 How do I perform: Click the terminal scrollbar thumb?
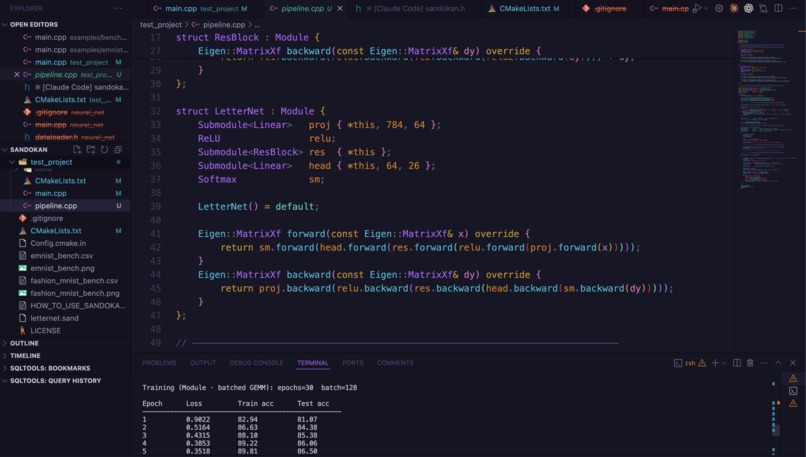coord(776,430)
